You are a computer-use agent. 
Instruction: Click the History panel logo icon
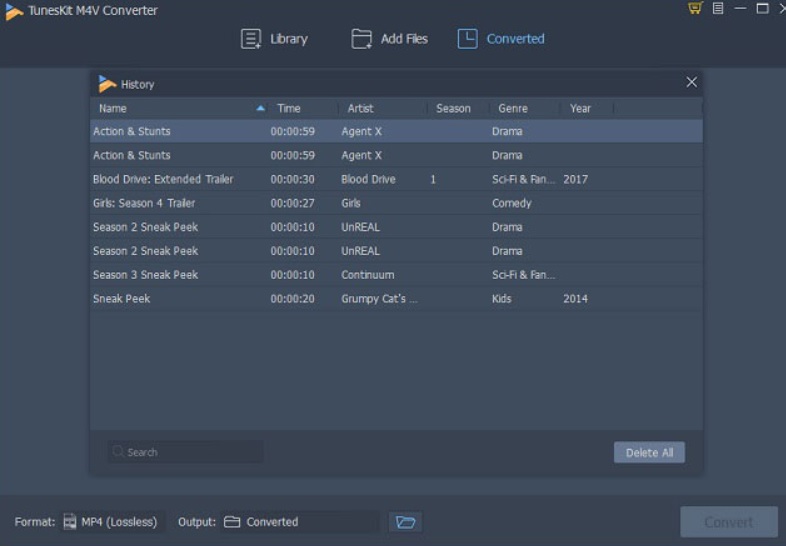[x=107, y=84]
